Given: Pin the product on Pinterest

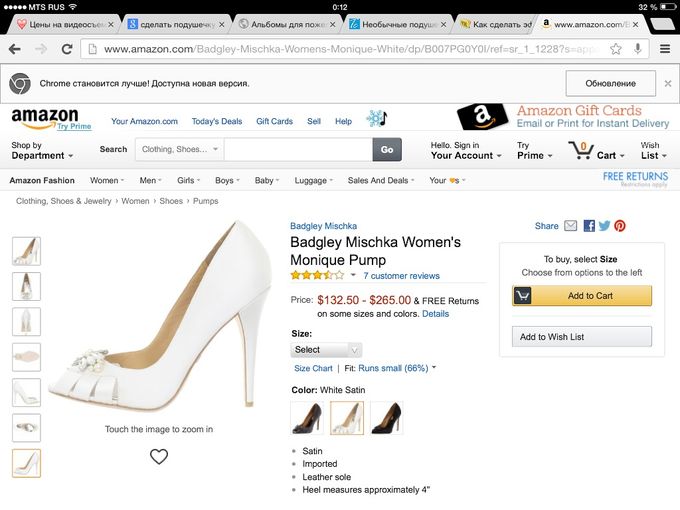Looking at the screenshot, I should tap(620, 226).
